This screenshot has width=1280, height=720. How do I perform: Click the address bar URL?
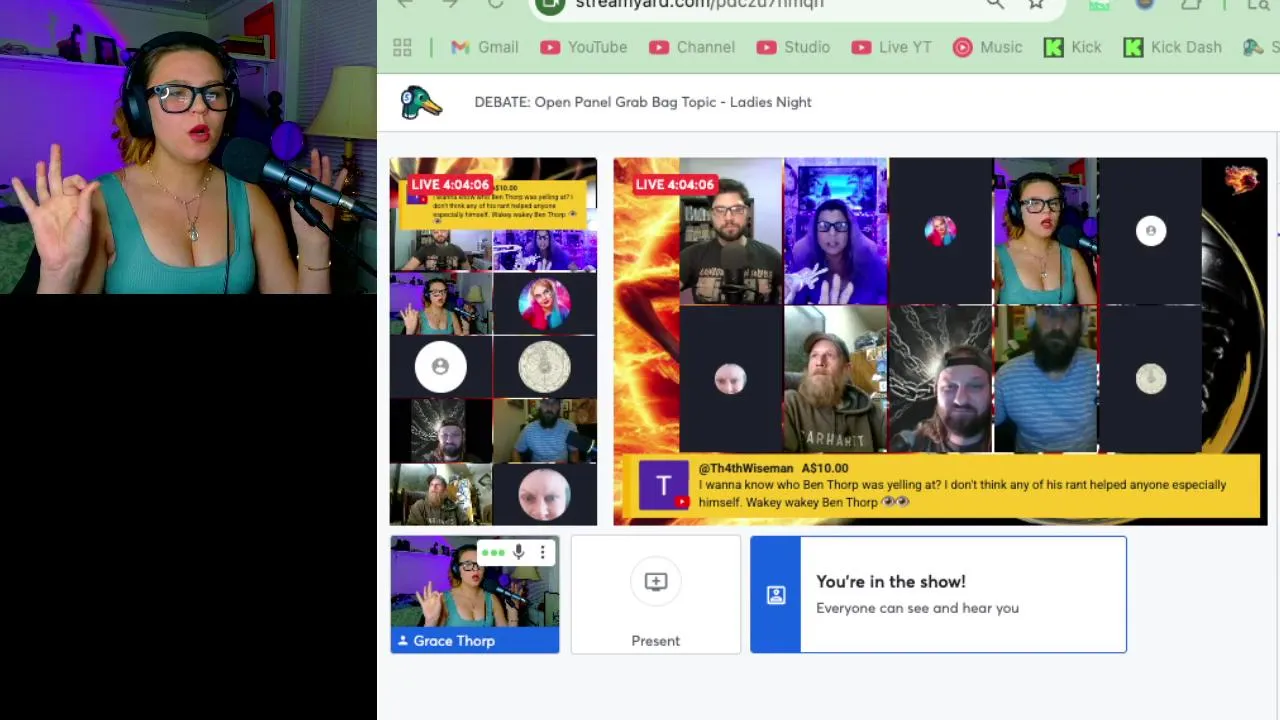700,4
